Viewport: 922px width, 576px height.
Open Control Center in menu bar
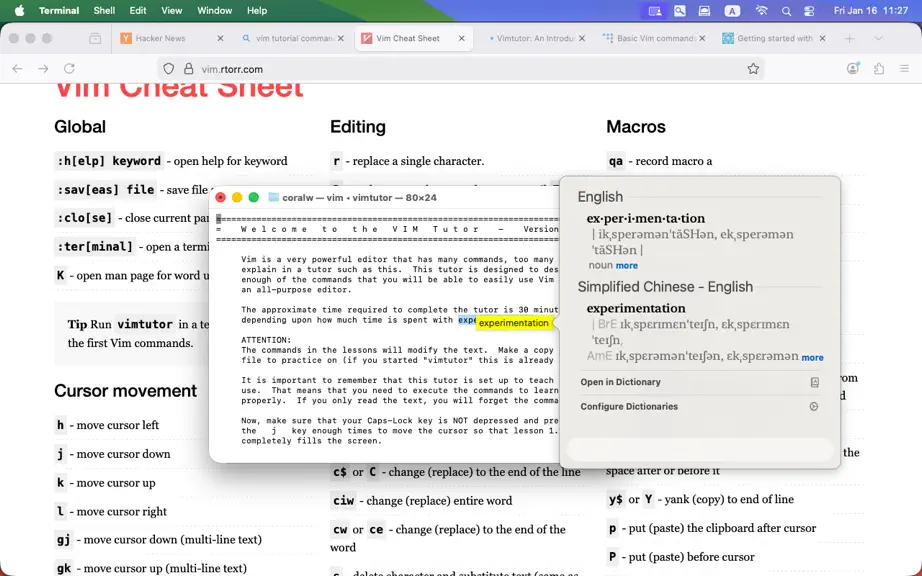coord(809,11)
